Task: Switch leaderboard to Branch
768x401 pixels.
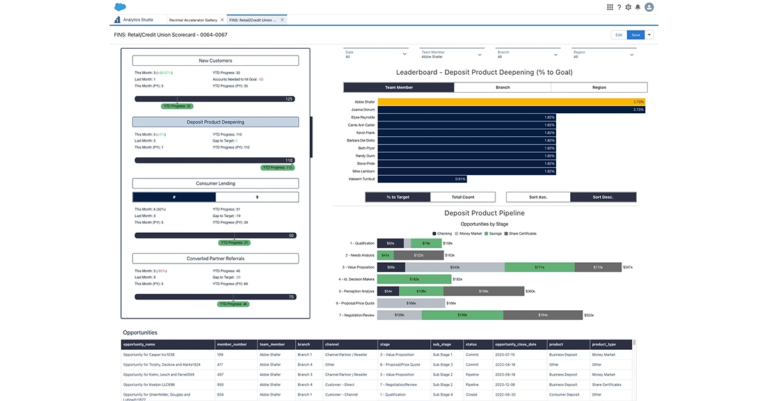Action: coord(503,88)
